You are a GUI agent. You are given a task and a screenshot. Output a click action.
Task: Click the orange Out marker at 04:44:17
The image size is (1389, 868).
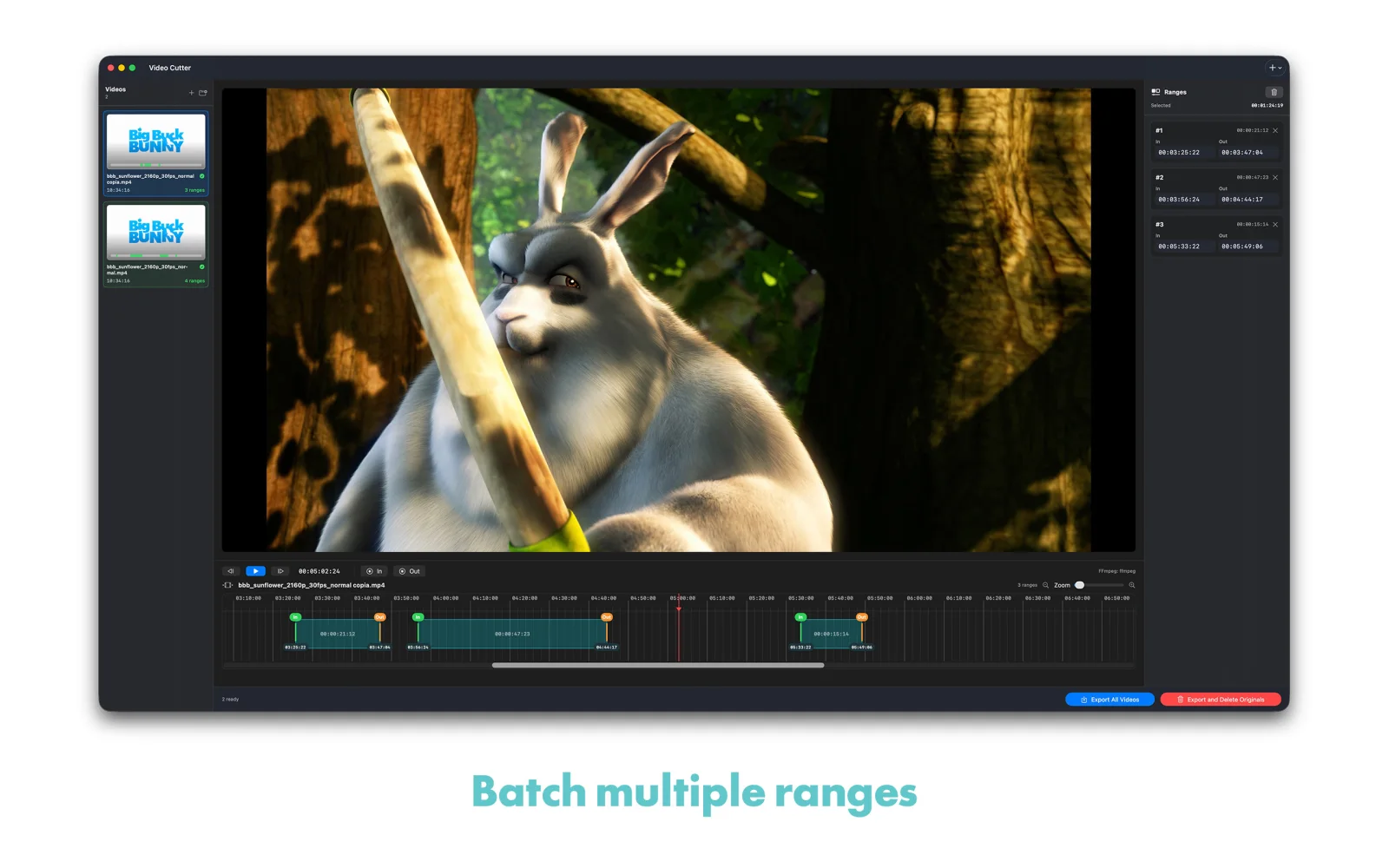pos(607,617)
